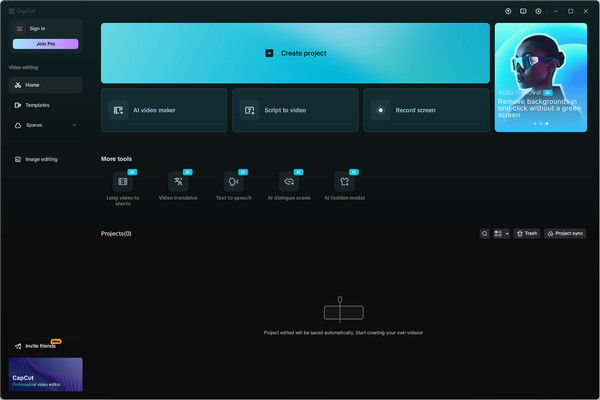Open Templates in the sidebar
Viewport: 600px width, 400px height.
(46, 105)
